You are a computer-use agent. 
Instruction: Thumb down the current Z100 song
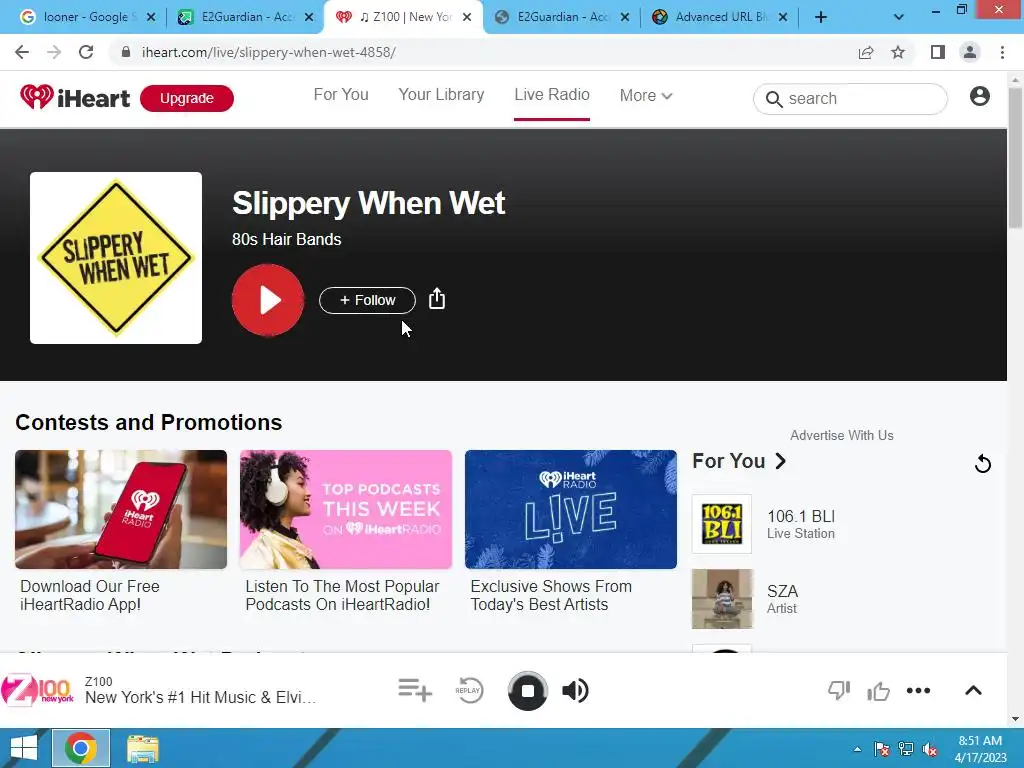click(x=839, y=690)
